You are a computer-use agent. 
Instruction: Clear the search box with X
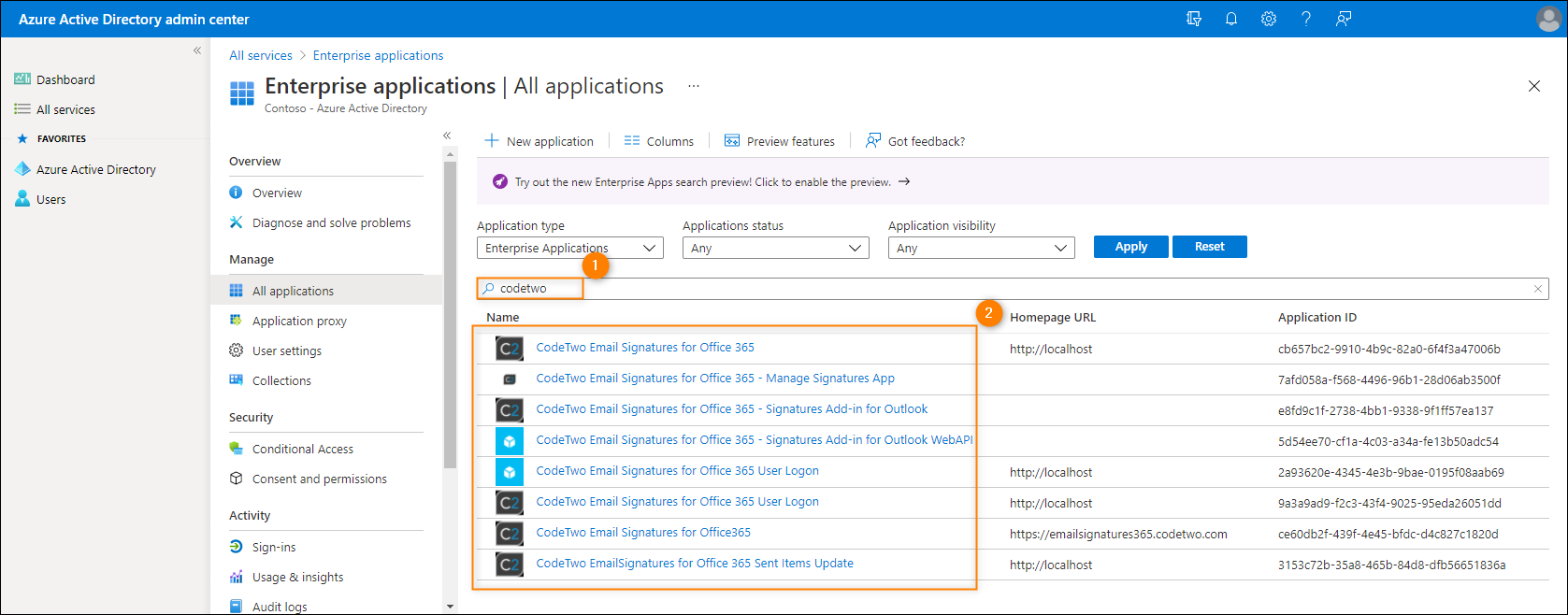click(1538, 289)
